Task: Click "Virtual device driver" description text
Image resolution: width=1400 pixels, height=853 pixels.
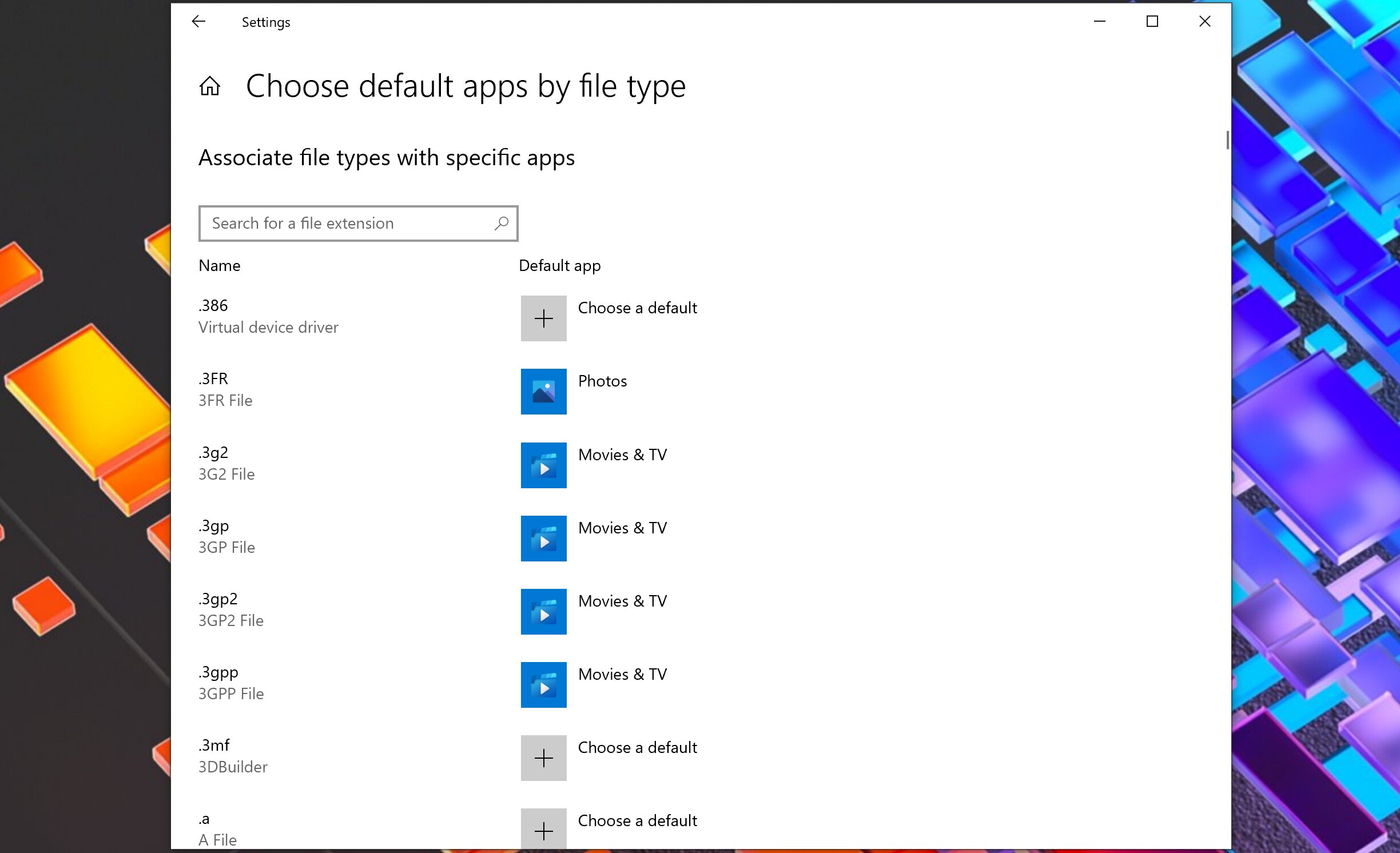Action: 268,327
